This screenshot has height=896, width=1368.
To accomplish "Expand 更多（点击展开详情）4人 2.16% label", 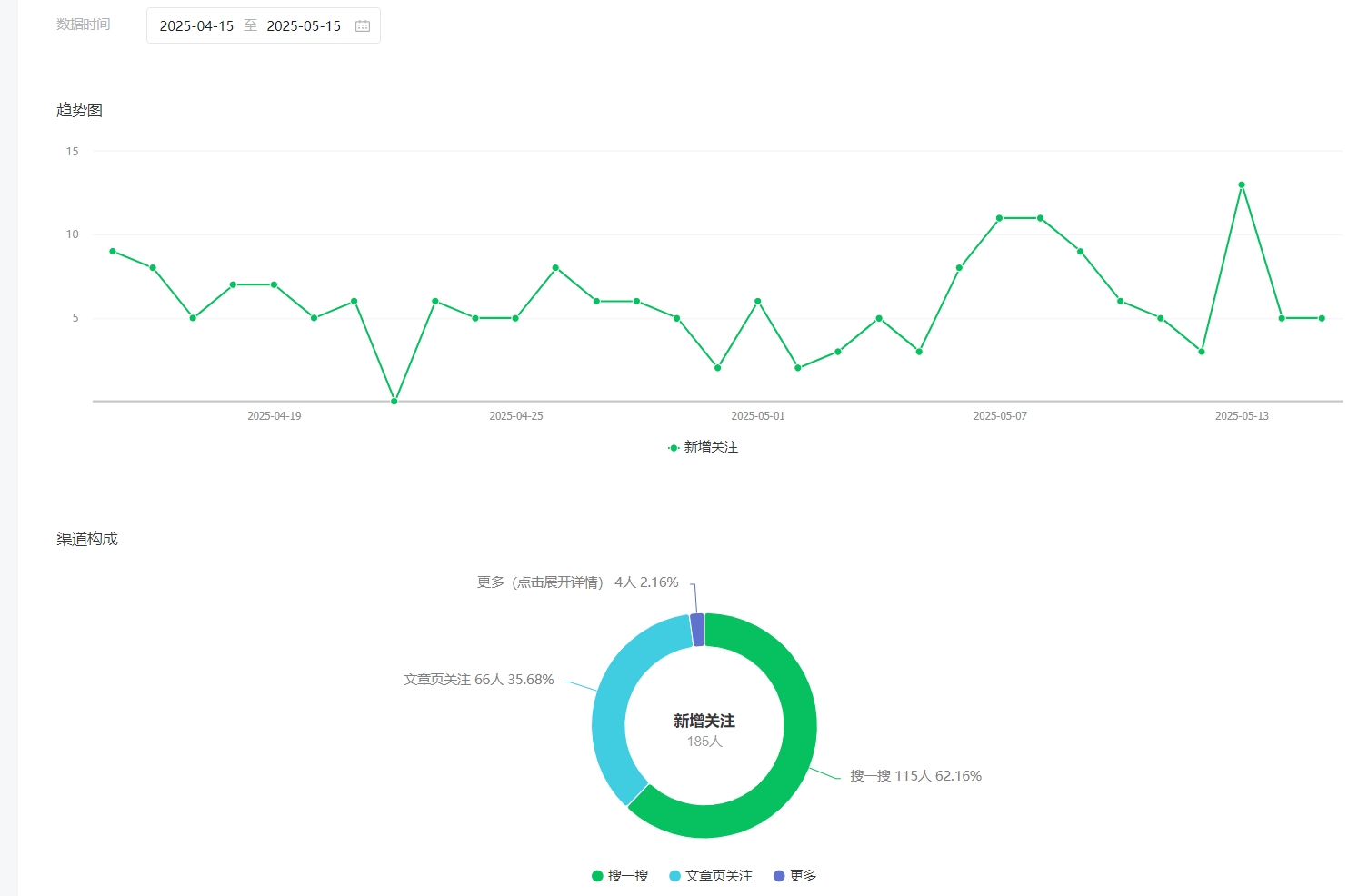I will tap(578, 582).
